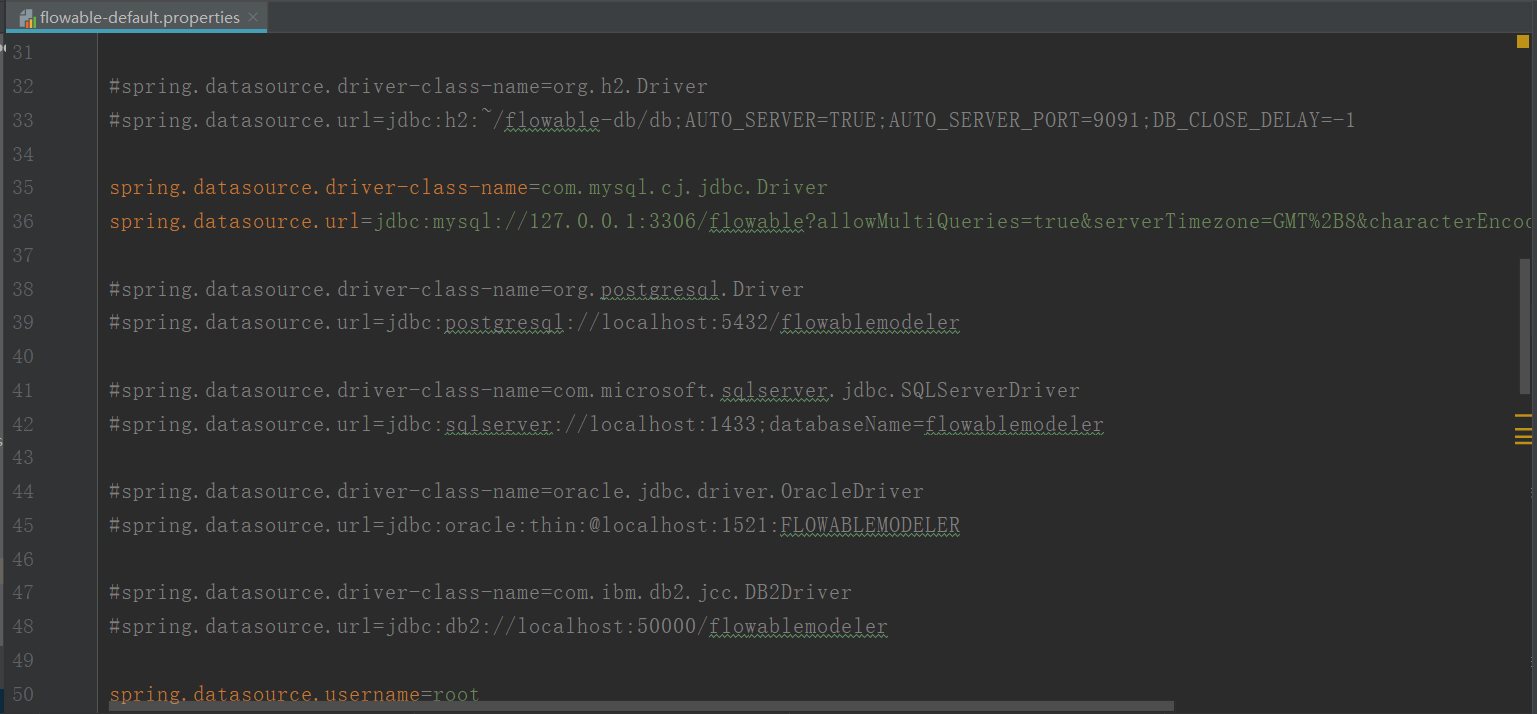
Task: Click the OracleDriver comment line
Action: 516,492
